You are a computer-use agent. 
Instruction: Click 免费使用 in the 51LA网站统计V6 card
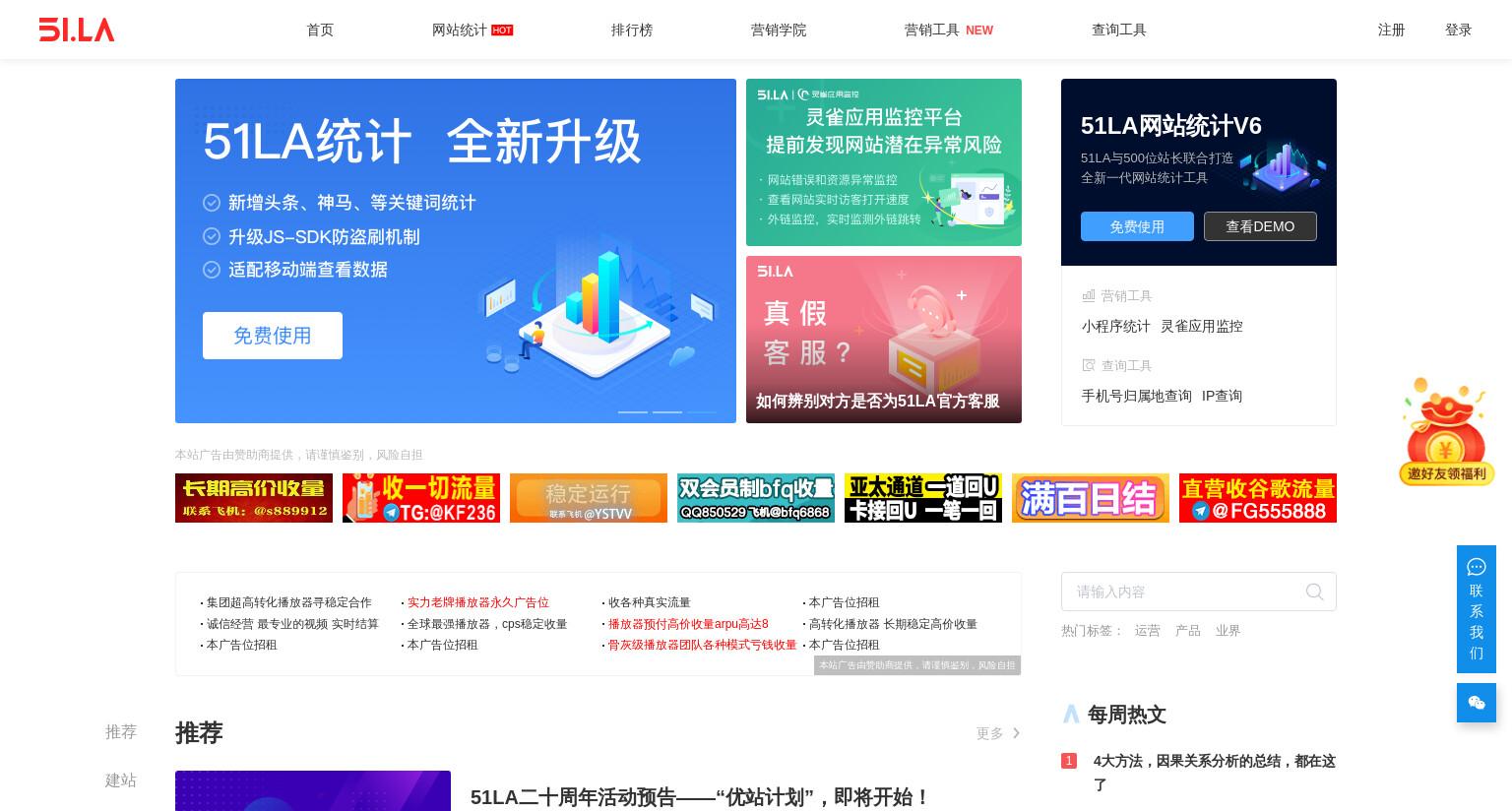[x=1137, y=226]
